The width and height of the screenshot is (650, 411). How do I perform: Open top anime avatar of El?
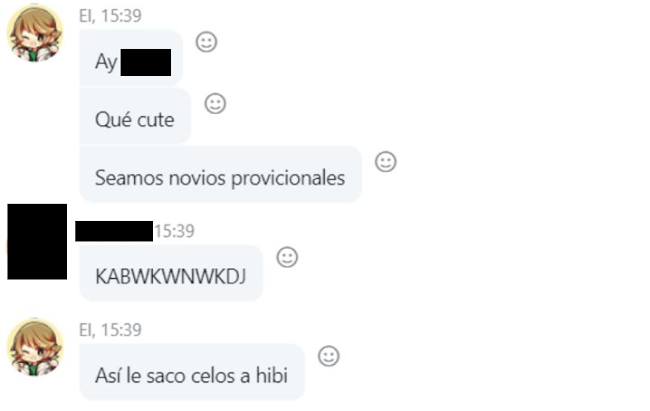click(x=35, y=33)
